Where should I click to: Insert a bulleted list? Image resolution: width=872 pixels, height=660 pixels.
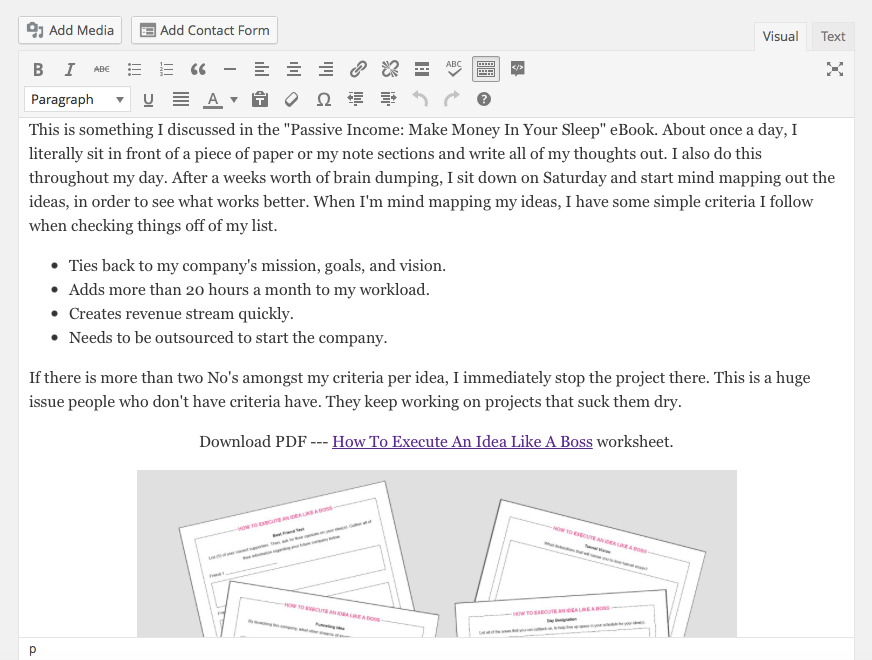click(x=134, y=70)
